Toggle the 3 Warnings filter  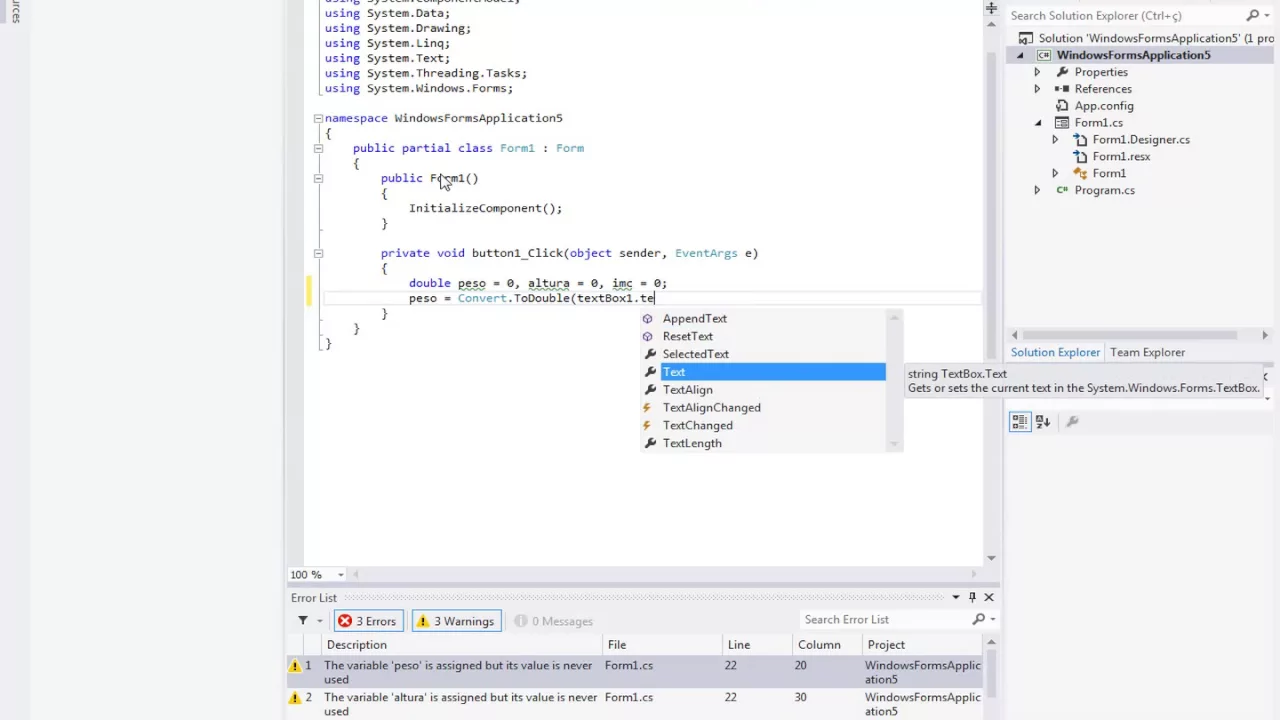(456, 621)
